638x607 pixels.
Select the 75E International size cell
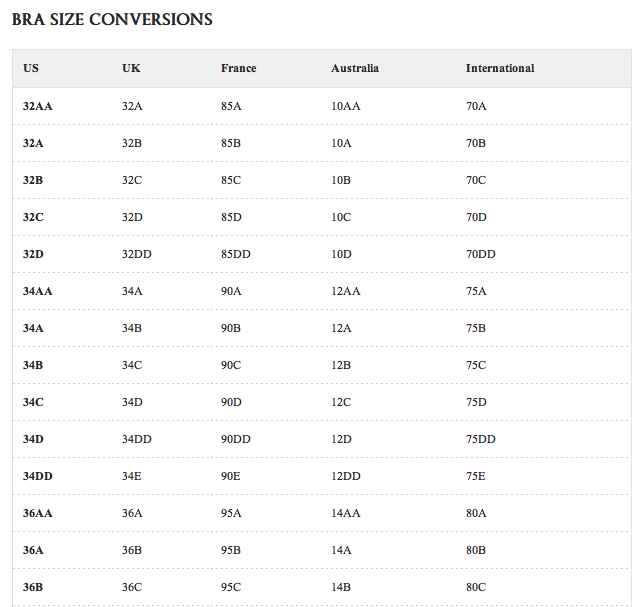click(x=475, y=476)
